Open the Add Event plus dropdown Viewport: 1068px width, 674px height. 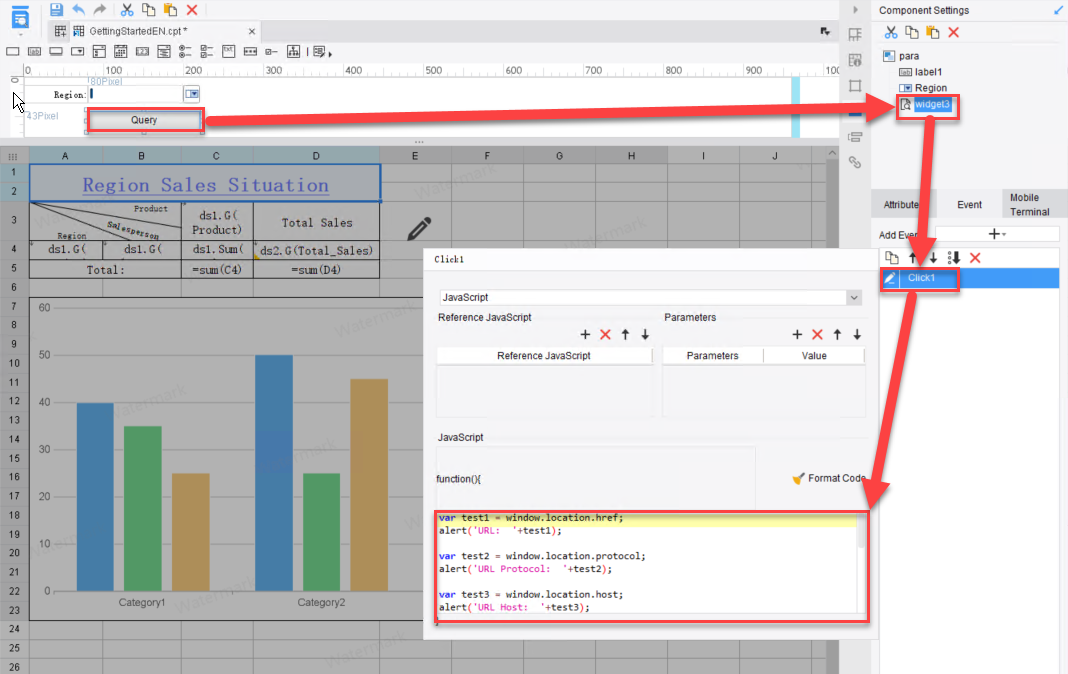[x=996, y=234]
